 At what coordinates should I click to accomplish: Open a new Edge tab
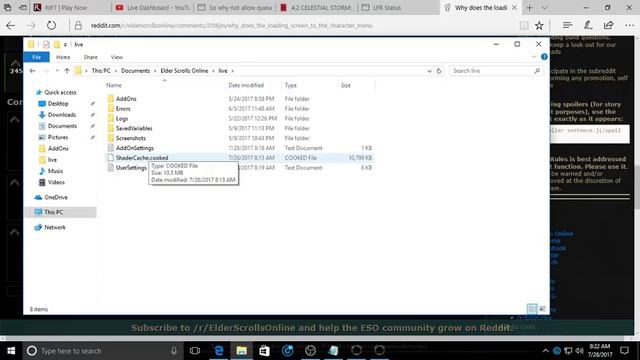click(529, 8)
